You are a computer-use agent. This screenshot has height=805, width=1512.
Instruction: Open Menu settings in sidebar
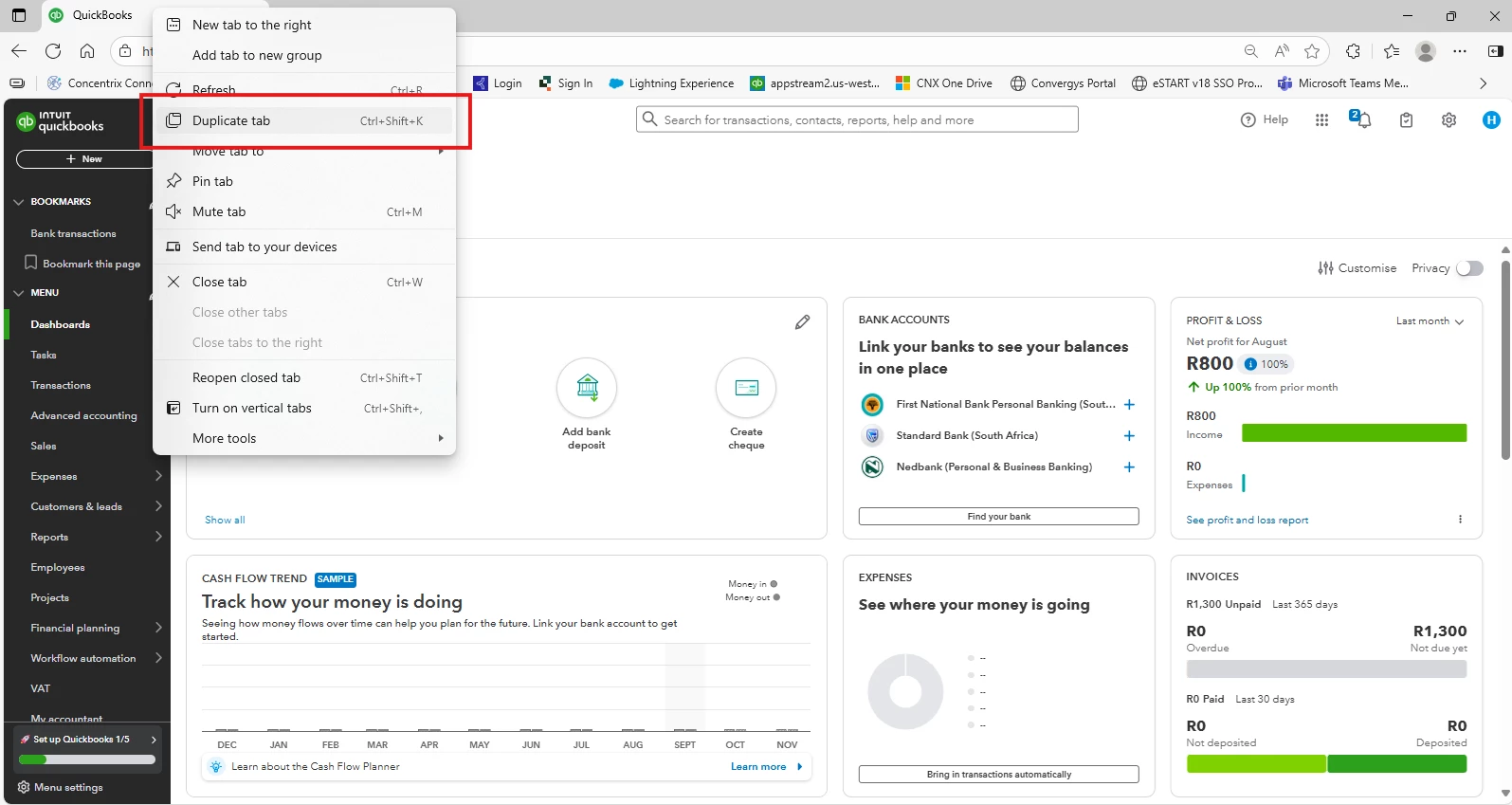[61, 787]
